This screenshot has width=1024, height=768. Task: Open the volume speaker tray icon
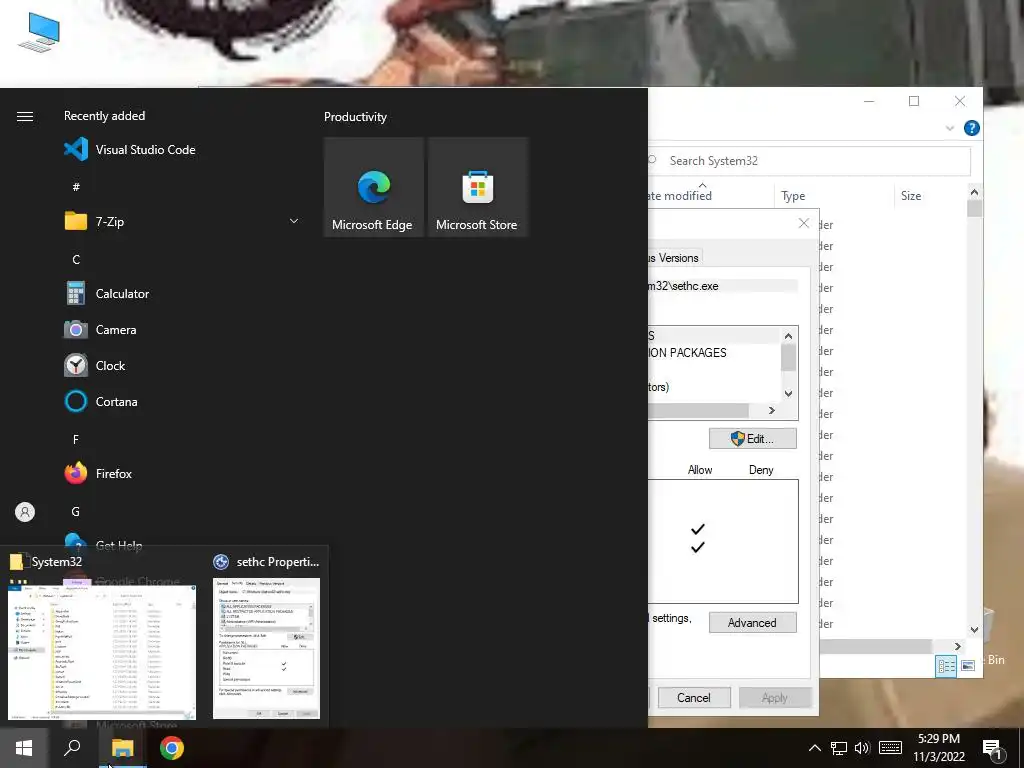(x=862, y=748)
